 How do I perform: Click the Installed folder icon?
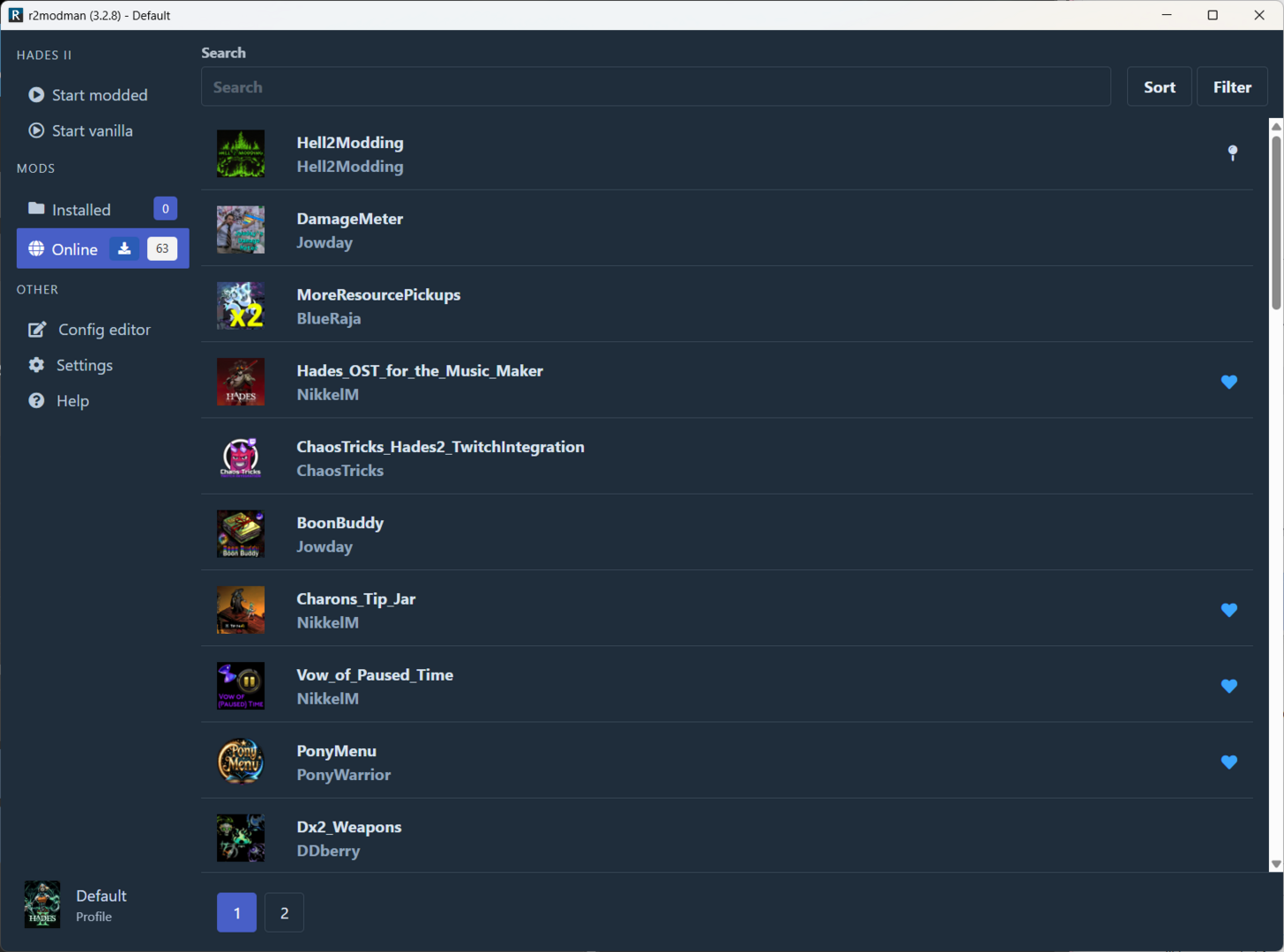tap(36, 209)
